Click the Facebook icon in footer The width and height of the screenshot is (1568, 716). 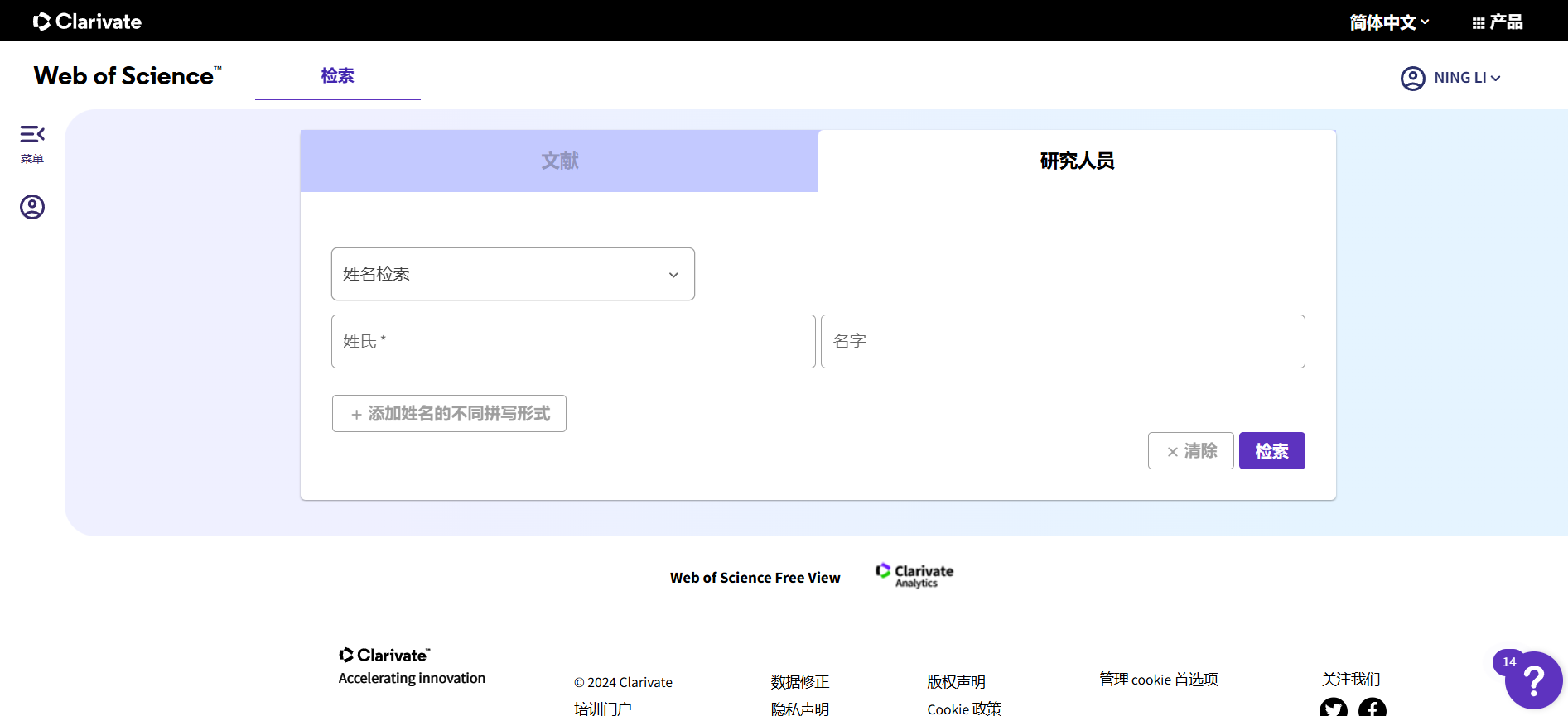click(x=1373, y=708)
